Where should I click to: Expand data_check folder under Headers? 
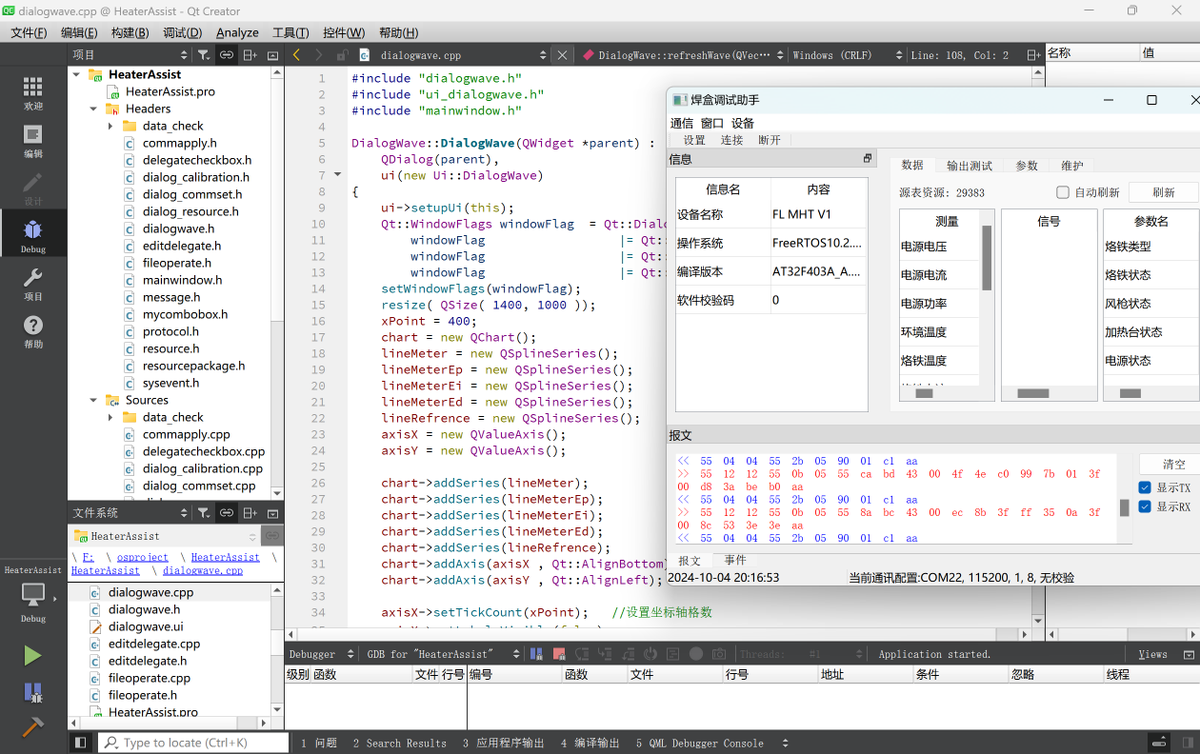(x=110, y=126)
